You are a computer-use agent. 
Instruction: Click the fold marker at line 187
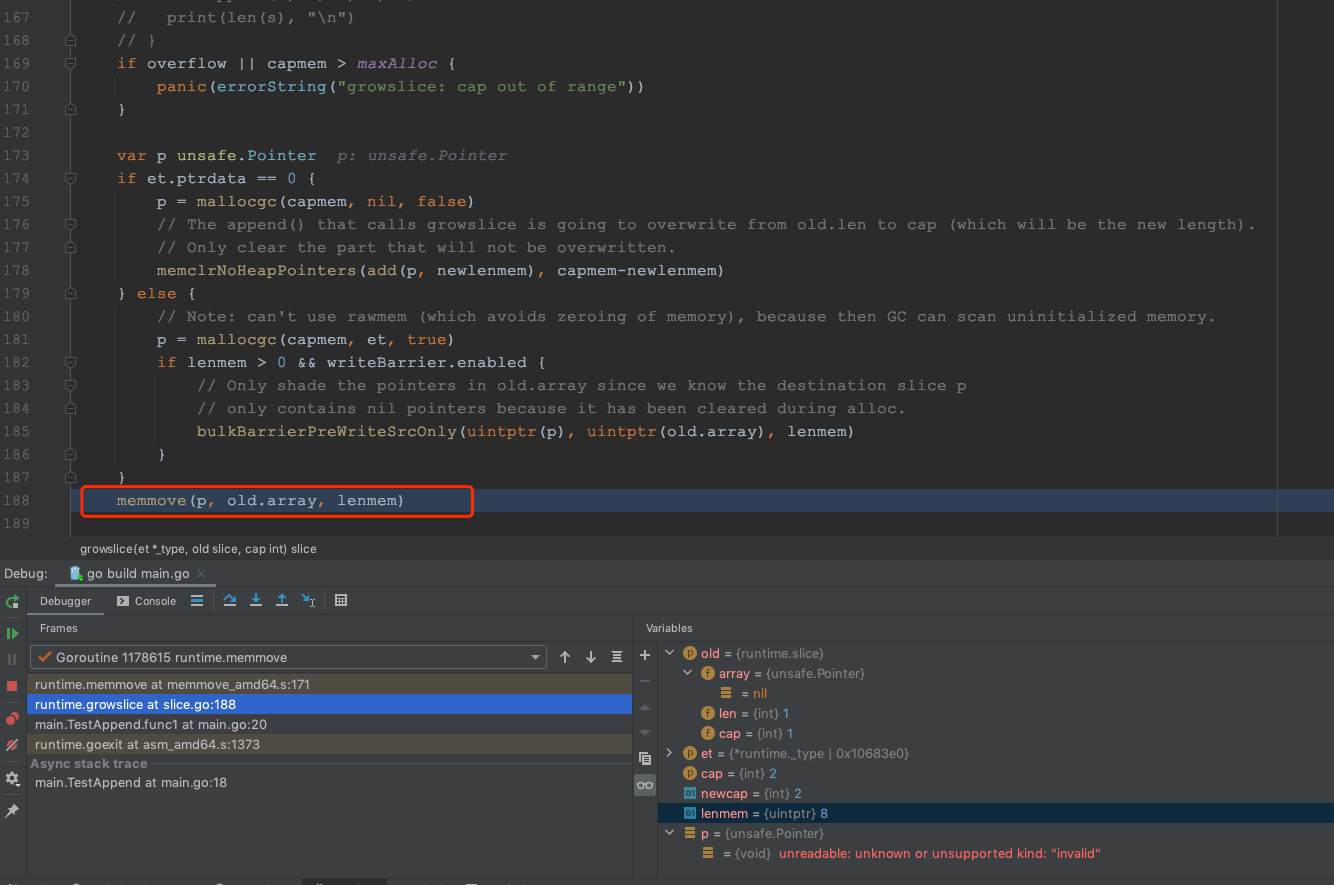pyautogui.click(x=70, y=478)
